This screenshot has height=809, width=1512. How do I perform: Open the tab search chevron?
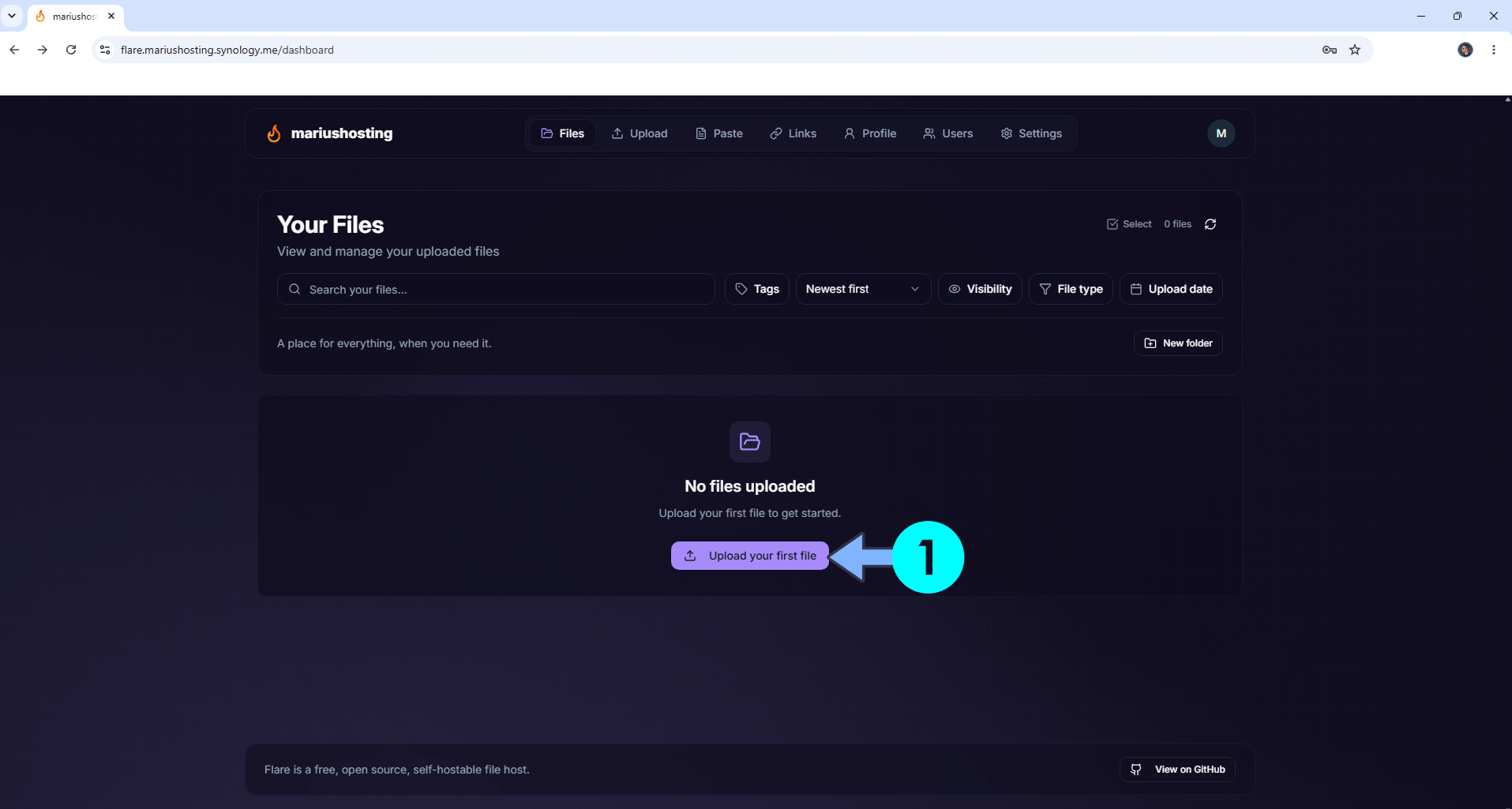click(x=12, y=16)
